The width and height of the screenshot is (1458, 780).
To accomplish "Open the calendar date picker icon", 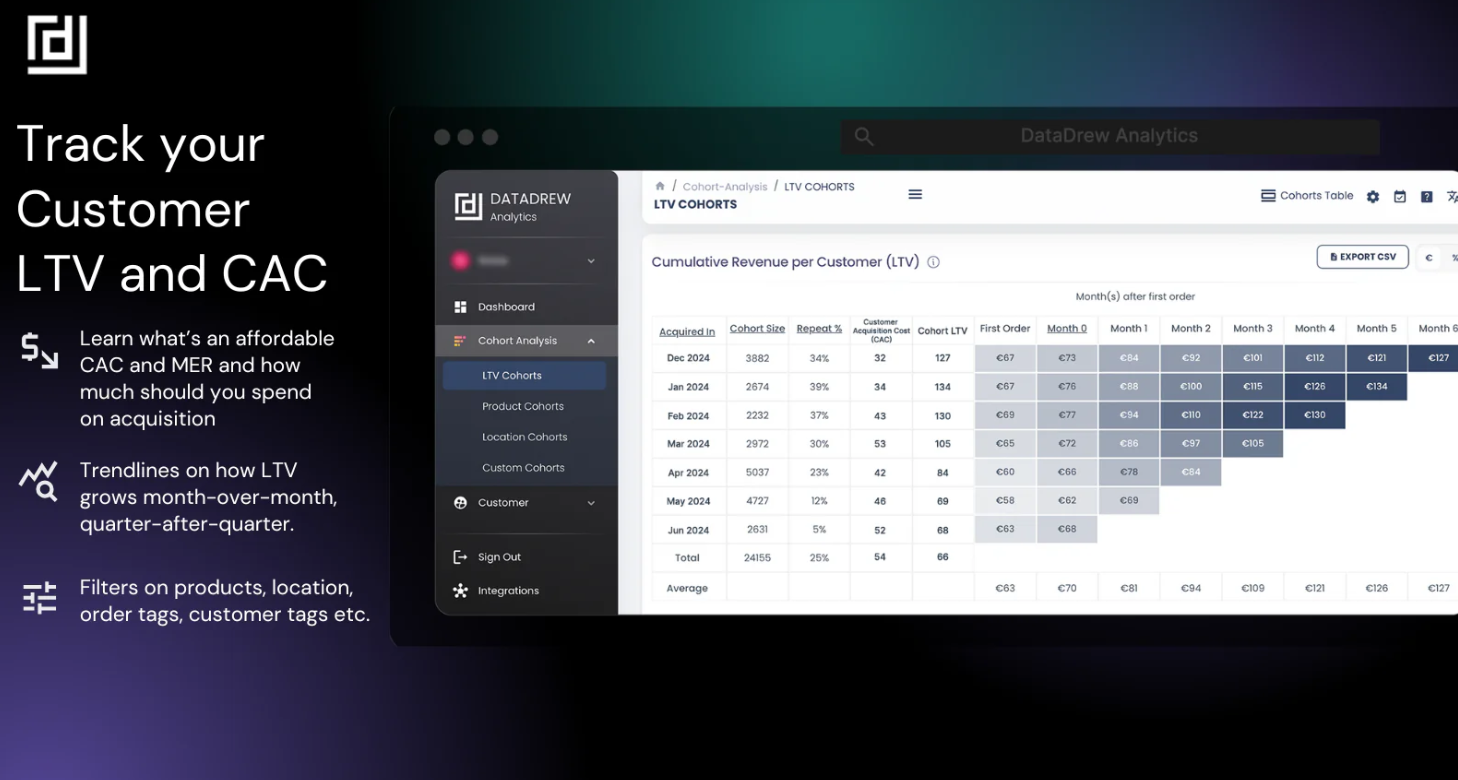I will [x=1400, y=197].
